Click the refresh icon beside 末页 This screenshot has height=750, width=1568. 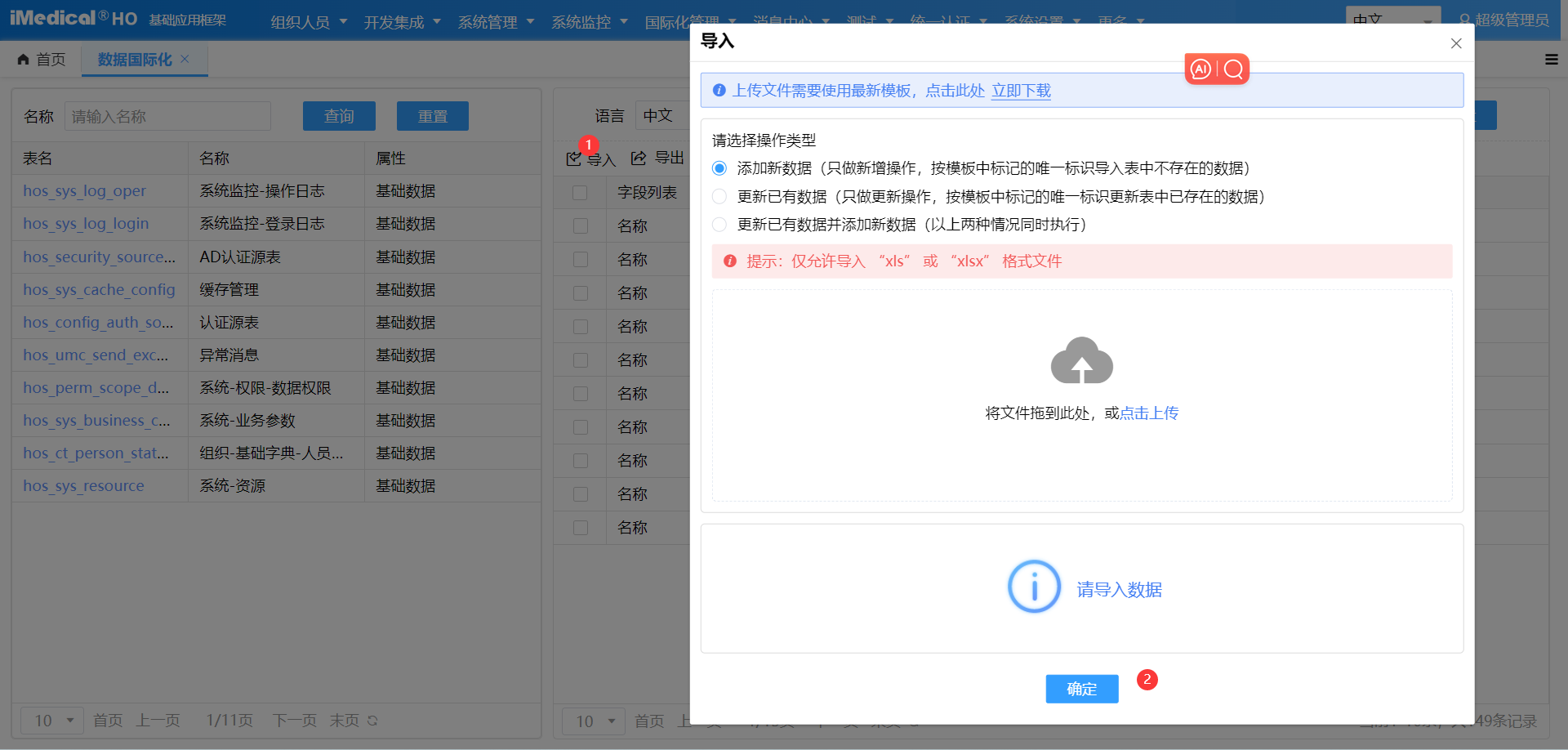372,721
